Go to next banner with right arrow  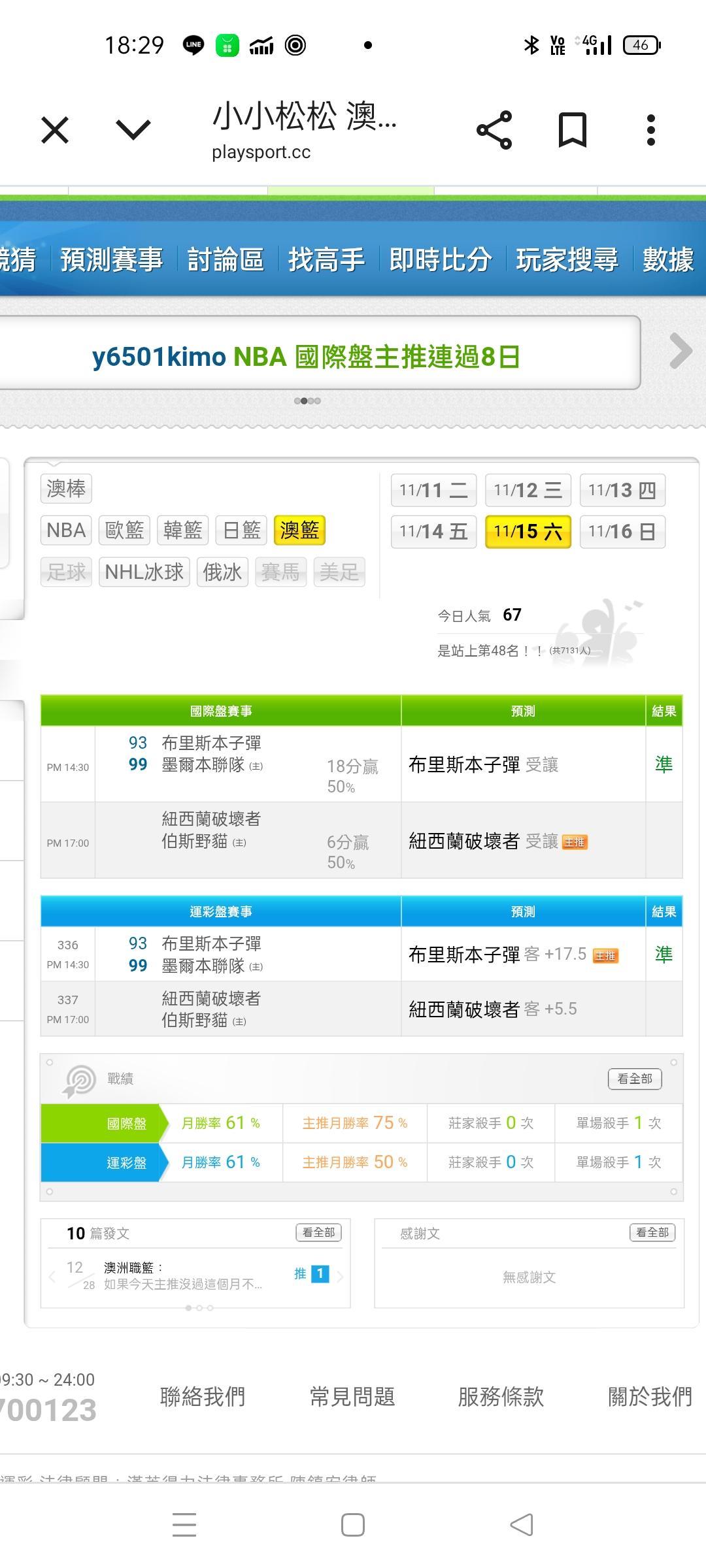click(x=681, y=351)
